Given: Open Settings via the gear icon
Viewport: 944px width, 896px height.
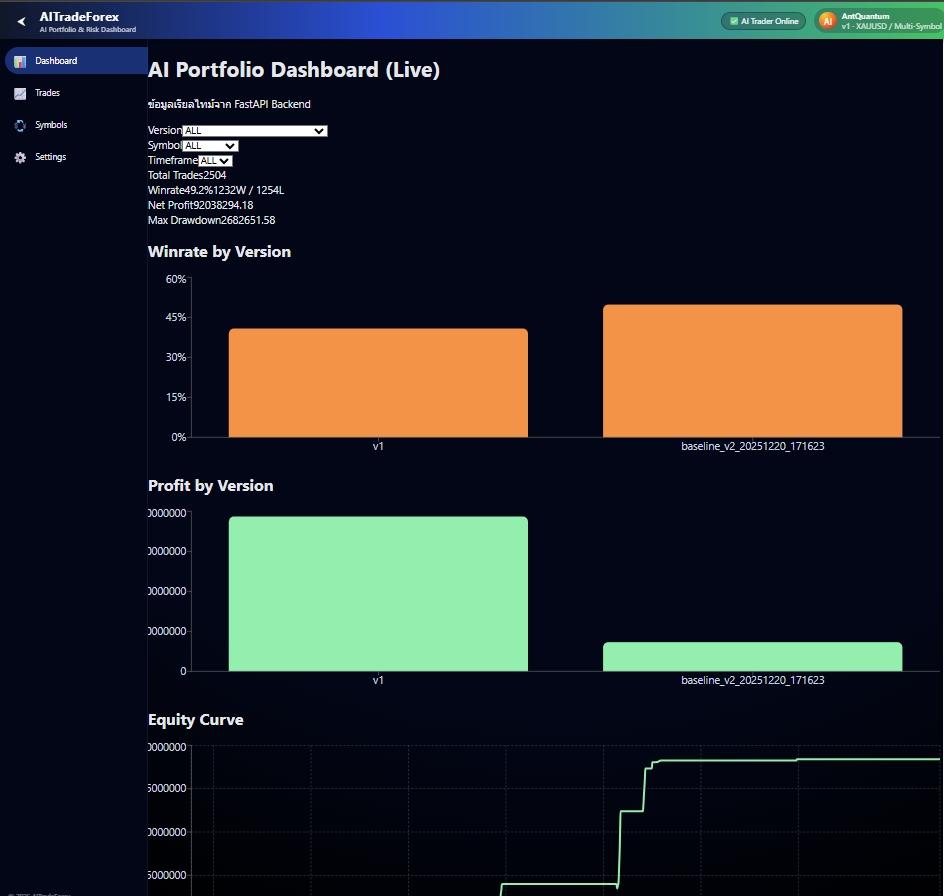Looking at the screenshot, I should (19, 157).
